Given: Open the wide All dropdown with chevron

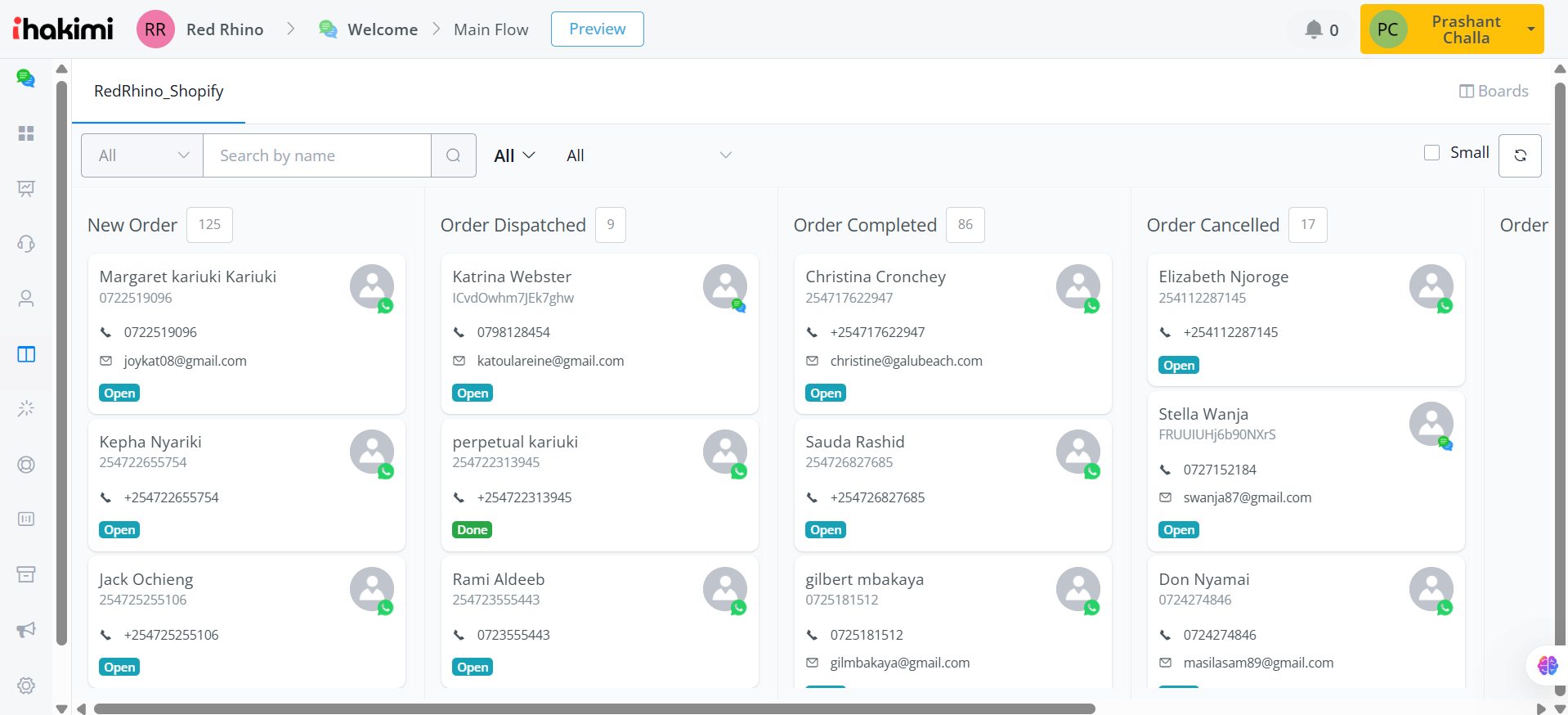Looking at the screenshot, I should click(649, 155).
